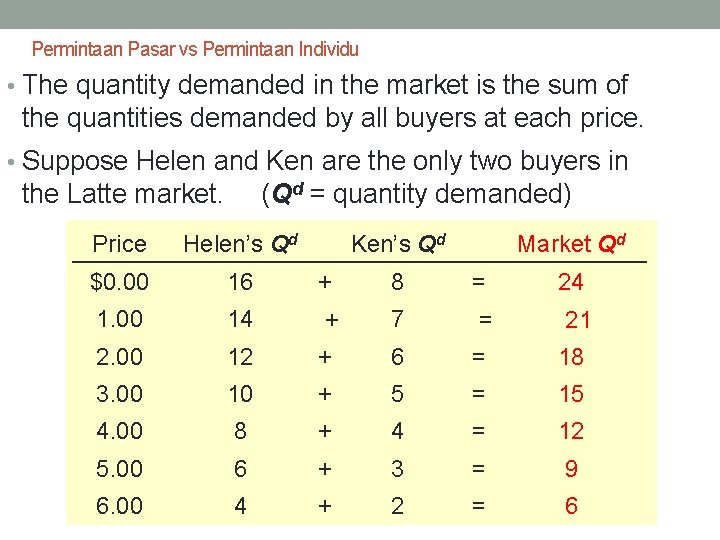Select the $0.00 price cell
The image size is (720, 540).
119,282
